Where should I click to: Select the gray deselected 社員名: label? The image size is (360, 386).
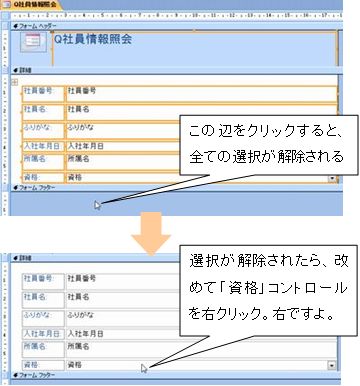point(43,300)
